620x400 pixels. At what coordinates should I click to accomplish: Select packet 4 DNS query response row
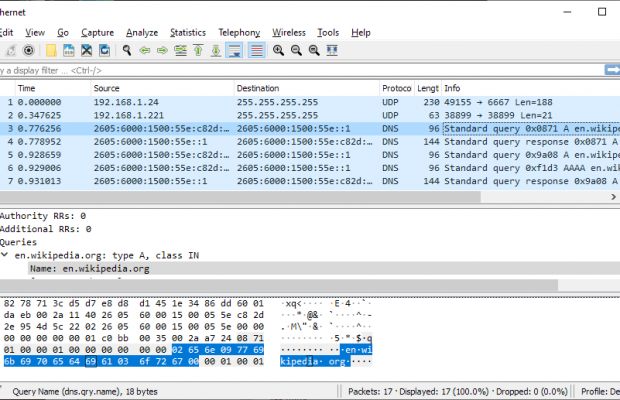pyautogui.click(x=300, y=142)
